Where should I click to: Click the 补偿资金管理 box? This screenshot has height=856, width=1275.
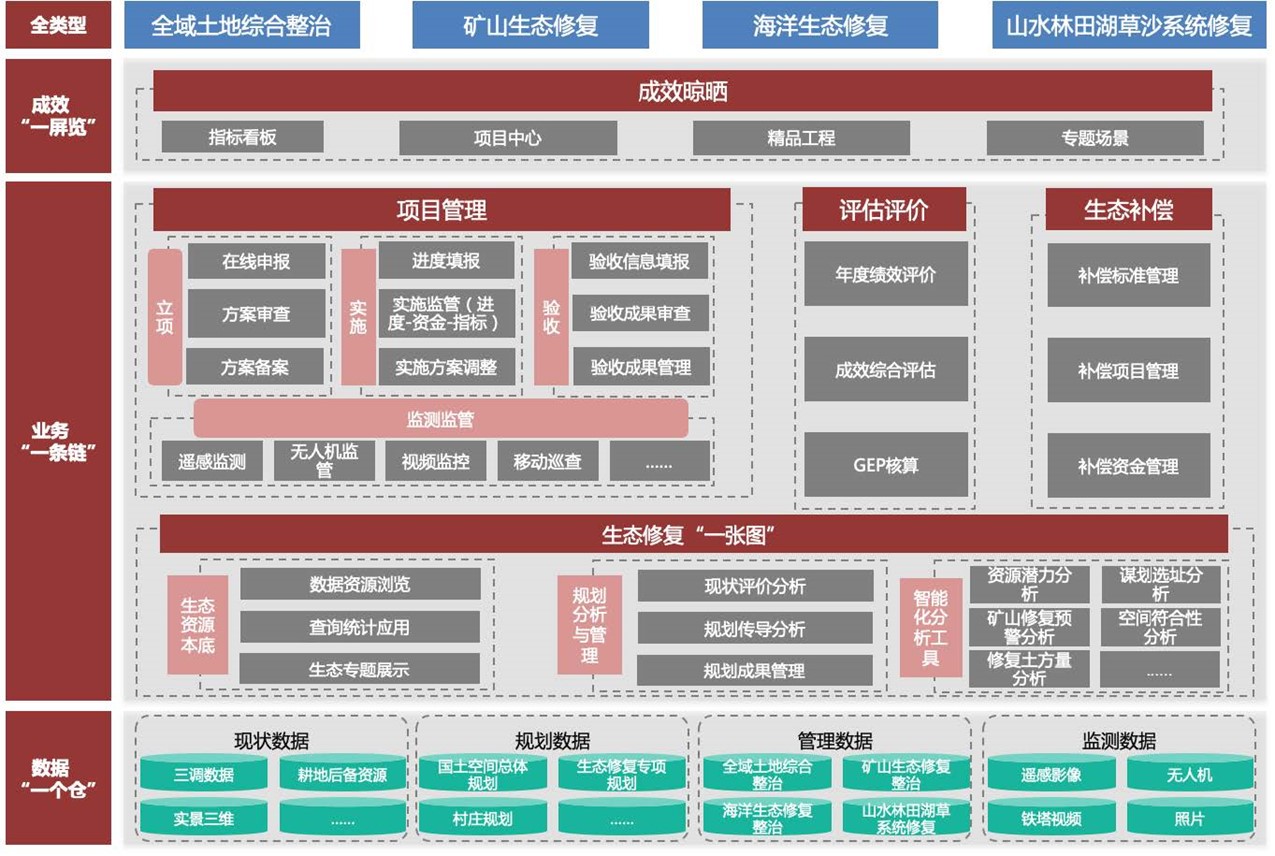(x=1128, y=466)
